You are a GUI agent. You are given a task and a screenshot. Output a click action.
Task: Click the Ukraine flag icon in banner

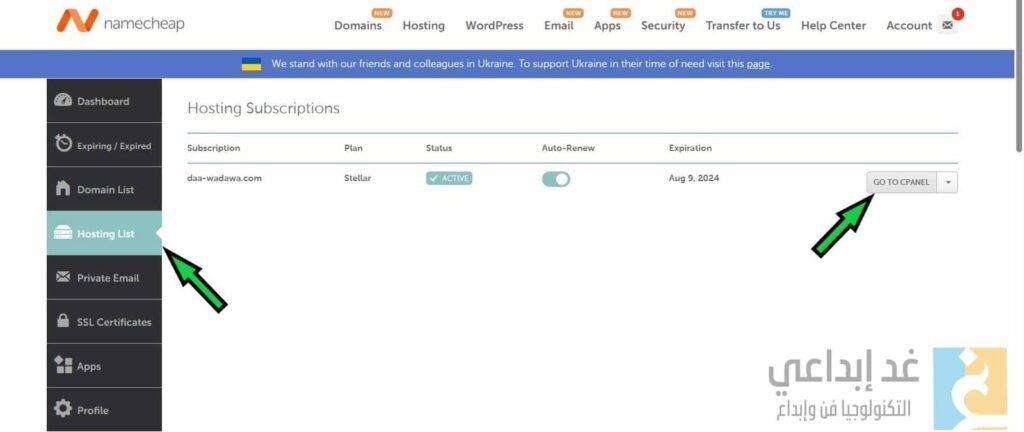[x=251, y=64]
